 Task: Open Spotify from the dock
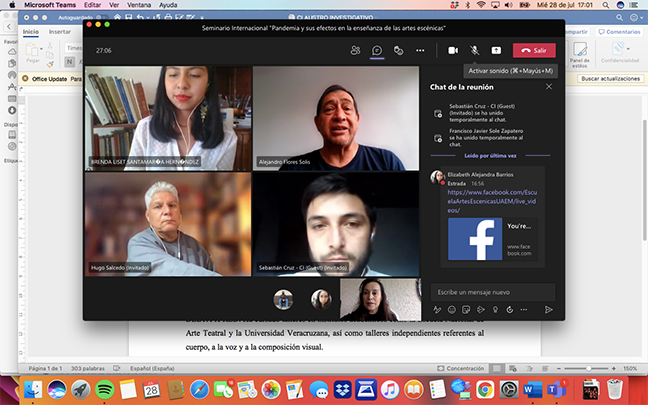[x=105, y=389]
